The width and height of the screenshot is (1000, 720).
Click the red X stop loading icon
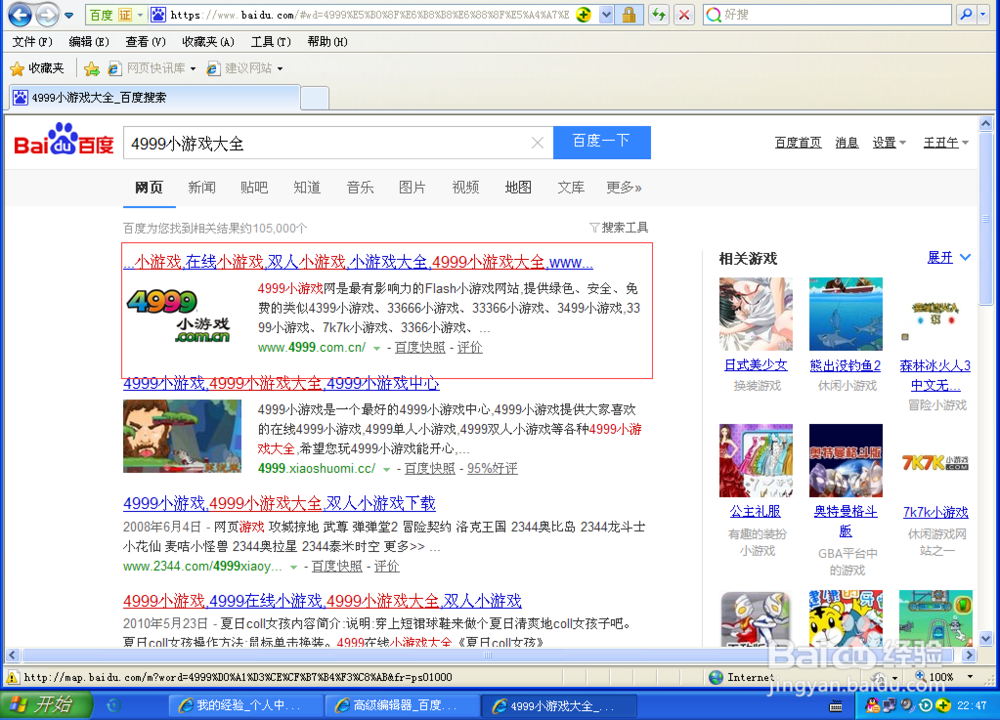(684, 14)
